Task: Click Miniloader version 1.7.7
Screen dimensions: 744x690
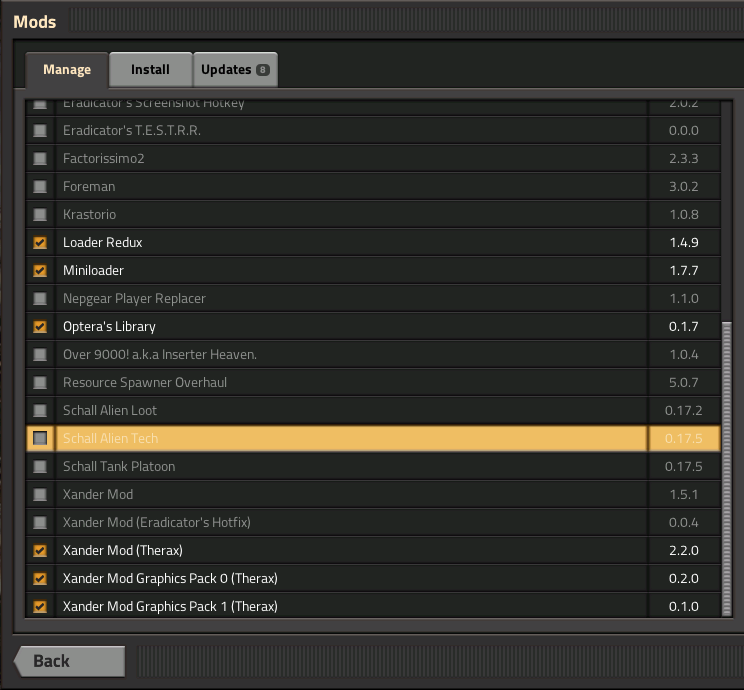Action: pos(684,270)
